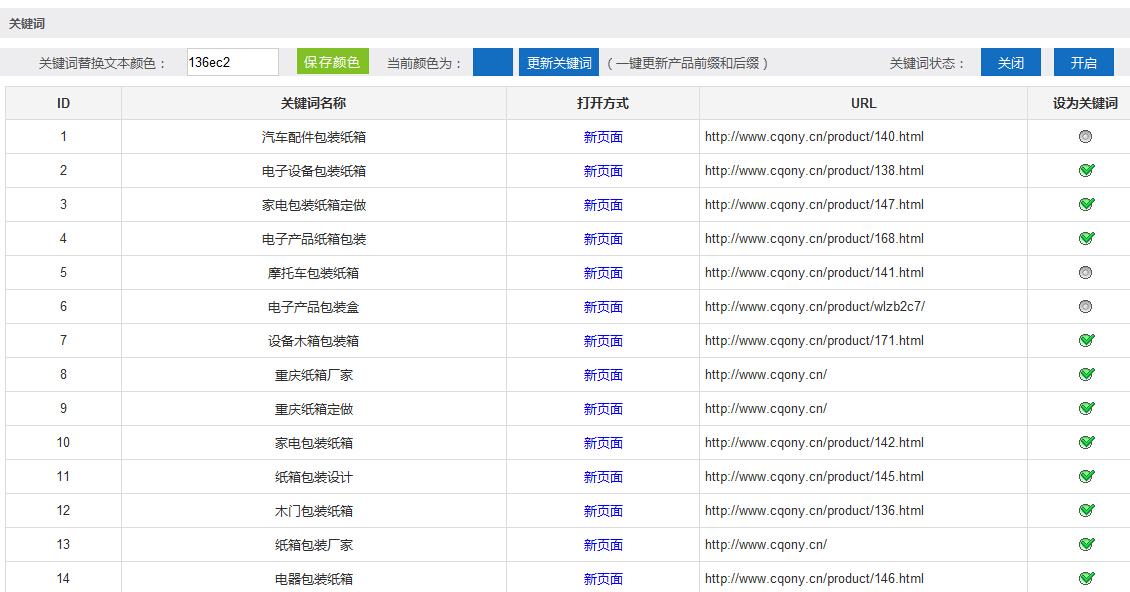Toggle the green check for 电器包装纸箱
The height and width of the screenshot is (592, 1130).
click(x=1086, y=578)
